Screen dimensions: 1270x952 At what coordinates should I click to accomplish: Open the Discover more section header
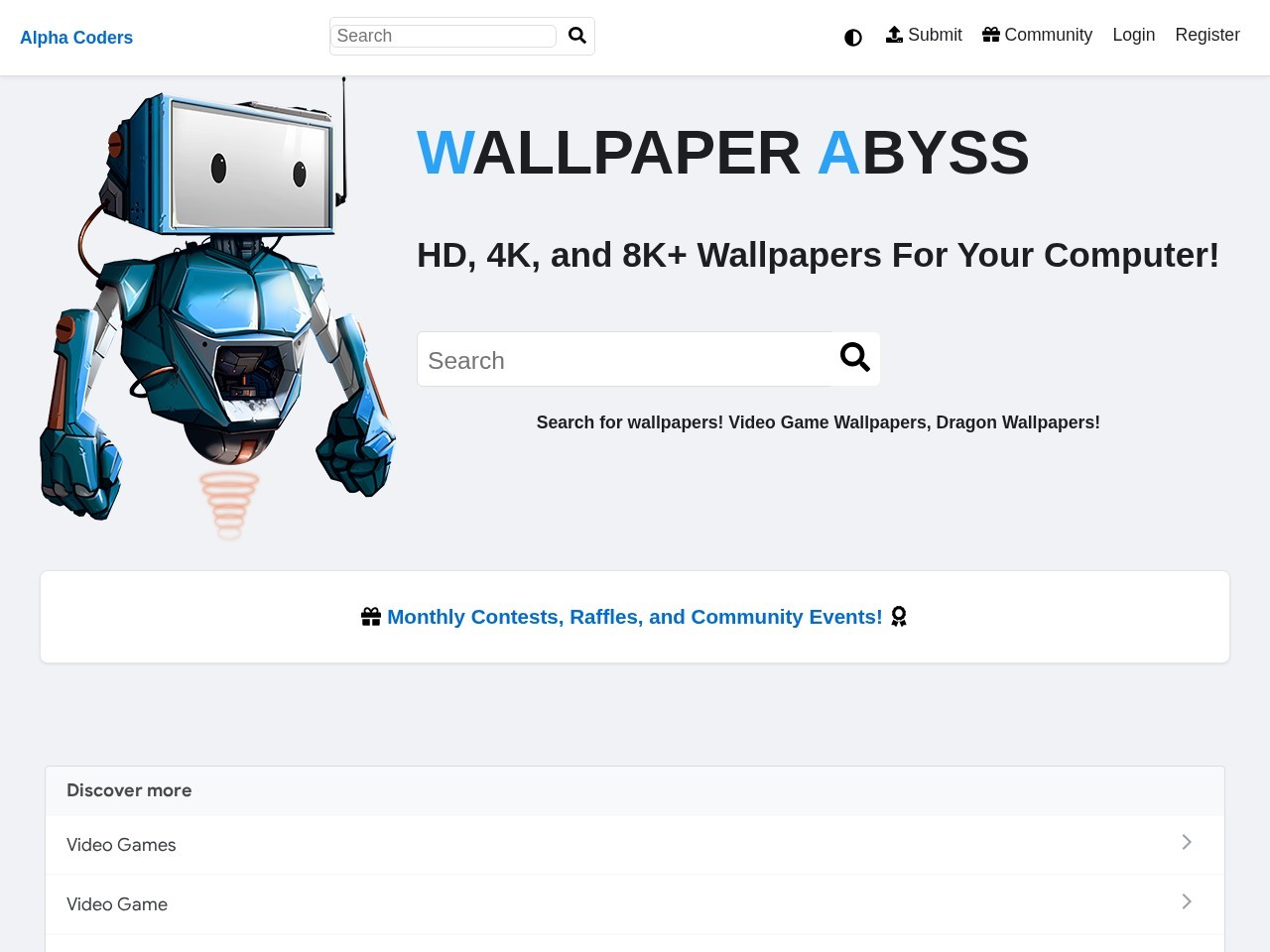point(129,790)
